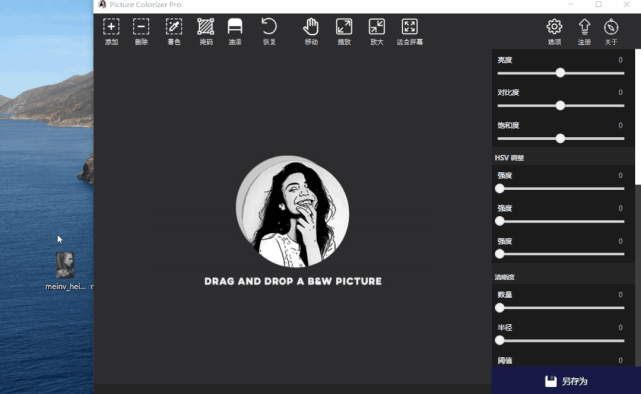Click the inward arrows icon labeled 放大
Image resolution: width=641 pixels, height=394 pixels.
click(377, 27)
